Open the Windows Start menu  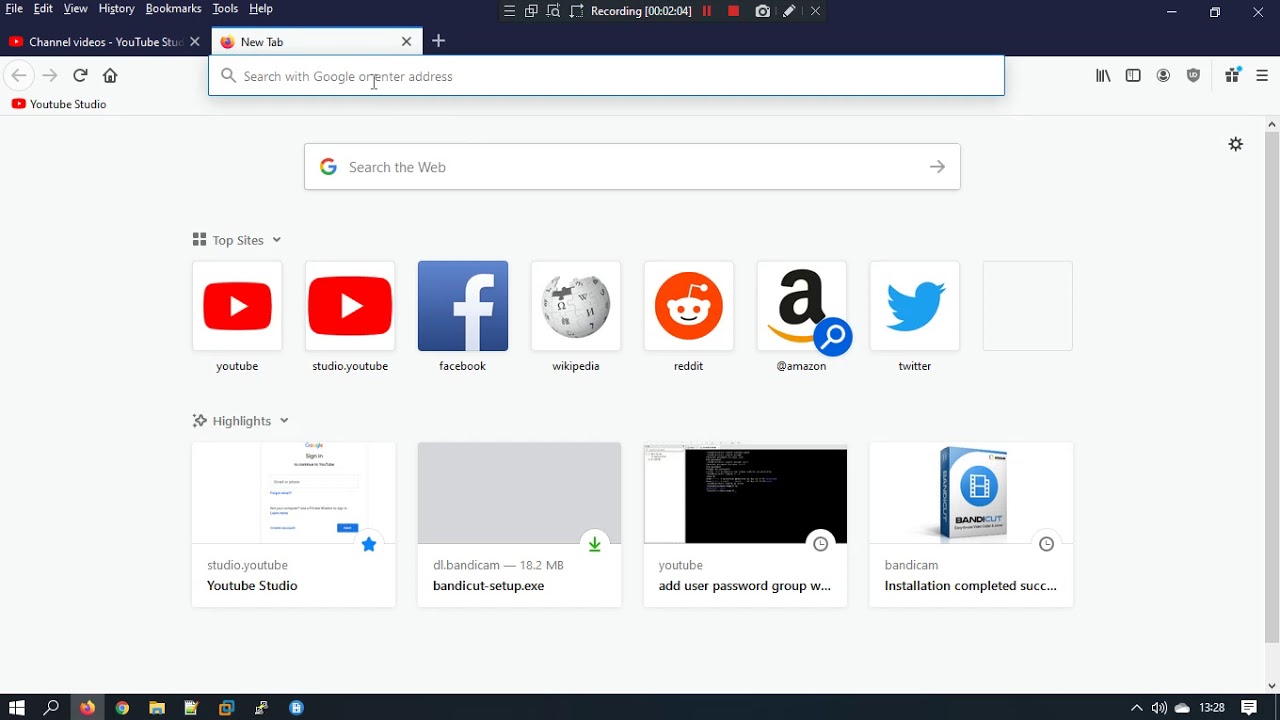click(16, 707)
